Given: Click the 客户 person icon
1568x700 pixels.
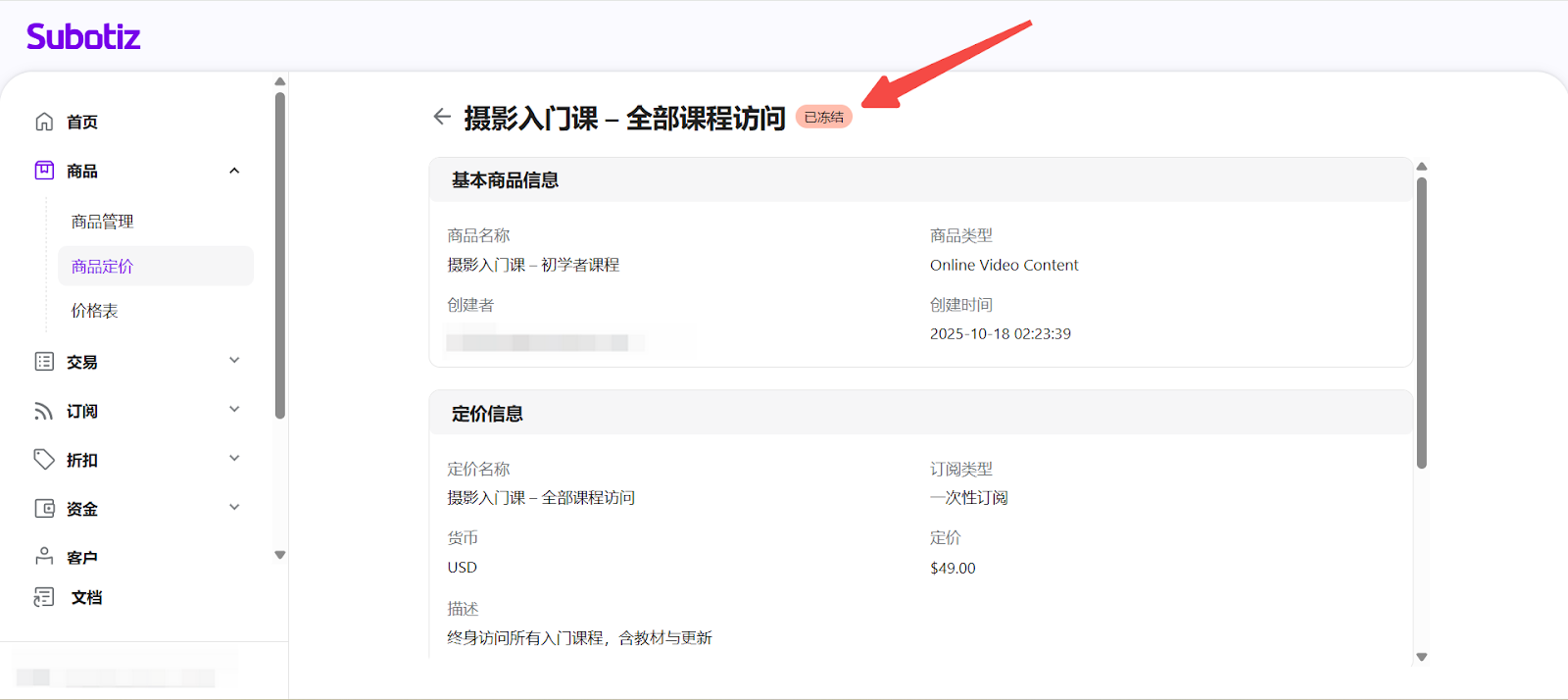Looking at the screenshot, I should (44, 557).
